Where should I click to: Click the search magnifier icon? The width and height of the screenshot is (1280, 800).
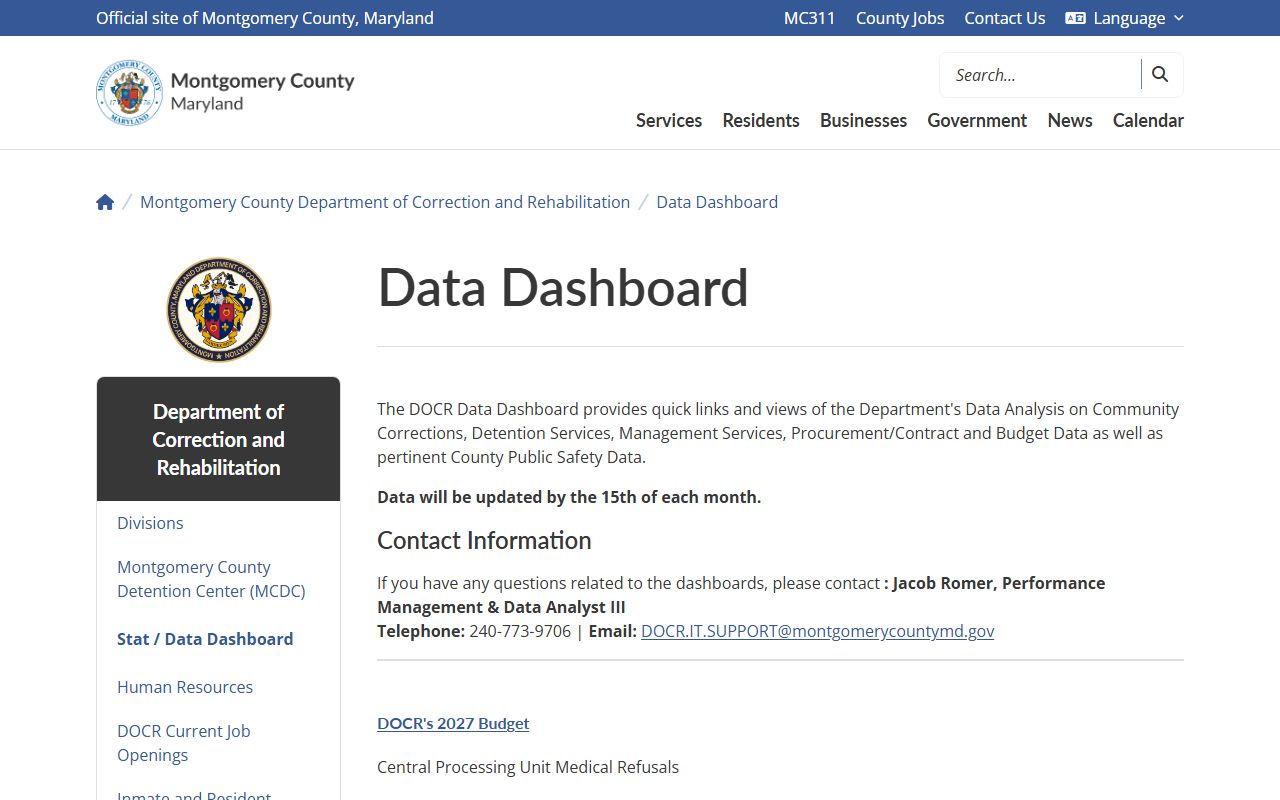click(x=1160, y=74)
